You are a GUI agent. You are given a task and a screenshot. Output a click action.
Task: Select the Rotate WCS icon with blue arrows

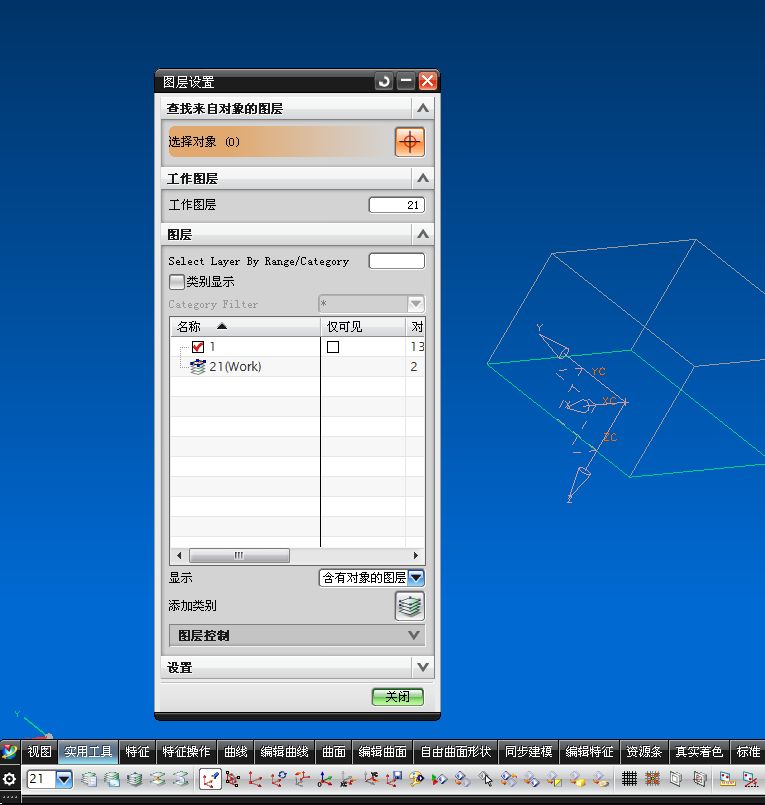click(x=278, y=779)
